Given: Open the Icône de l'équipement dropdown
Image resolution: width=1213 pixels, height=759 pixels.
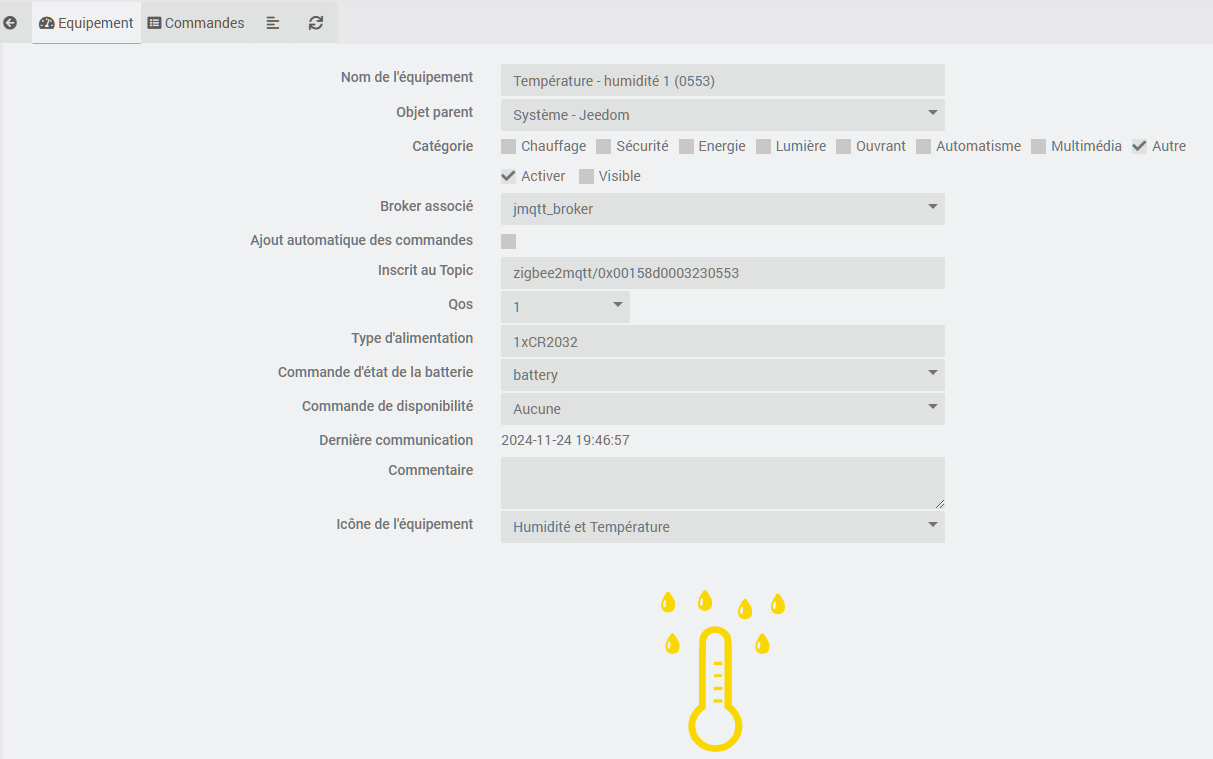Looking at the screenshot, I should pos(722,527).
